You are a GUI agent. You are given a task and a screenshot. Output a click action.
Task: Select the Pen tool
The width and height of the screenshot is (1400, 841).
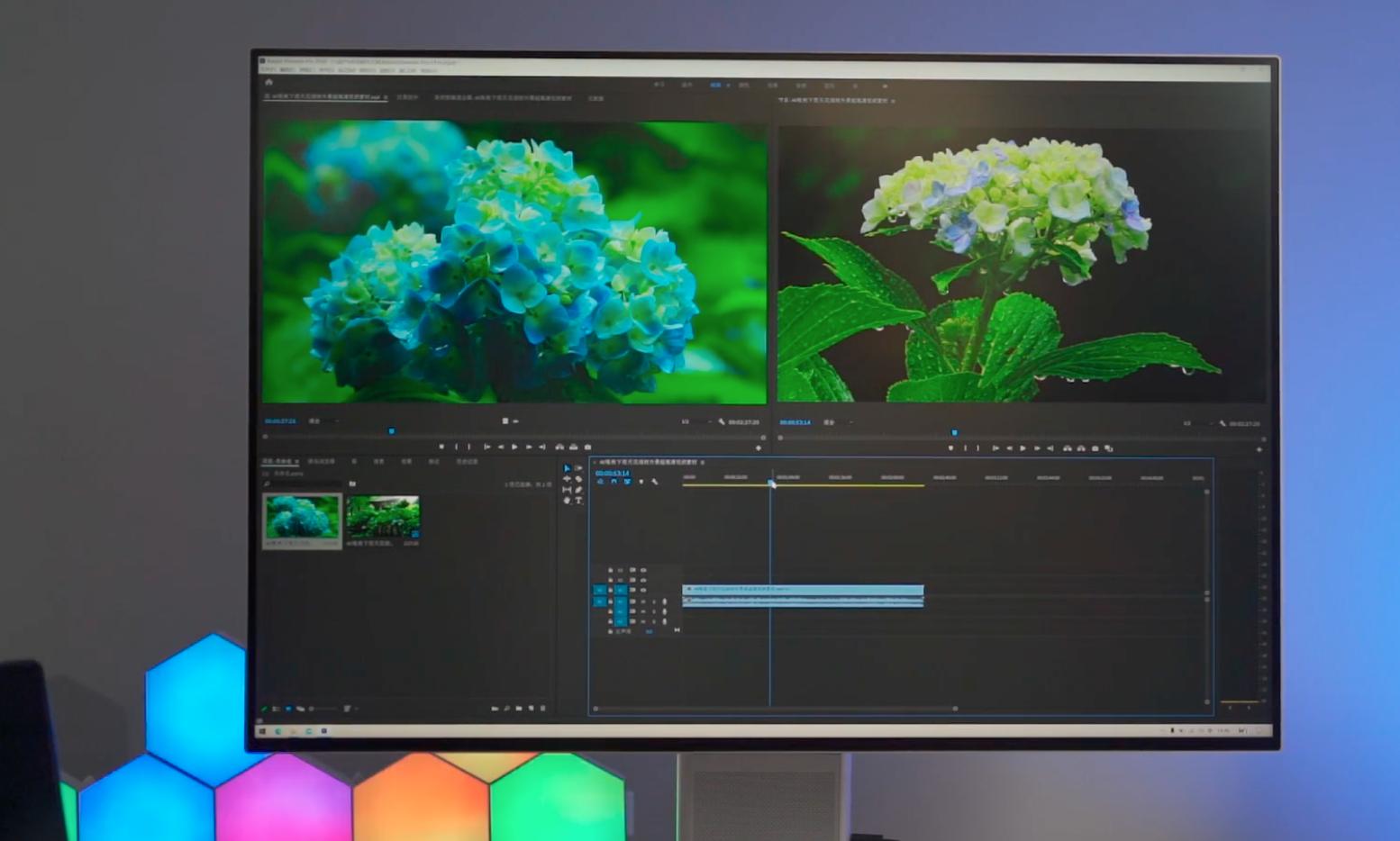(578, 490)
